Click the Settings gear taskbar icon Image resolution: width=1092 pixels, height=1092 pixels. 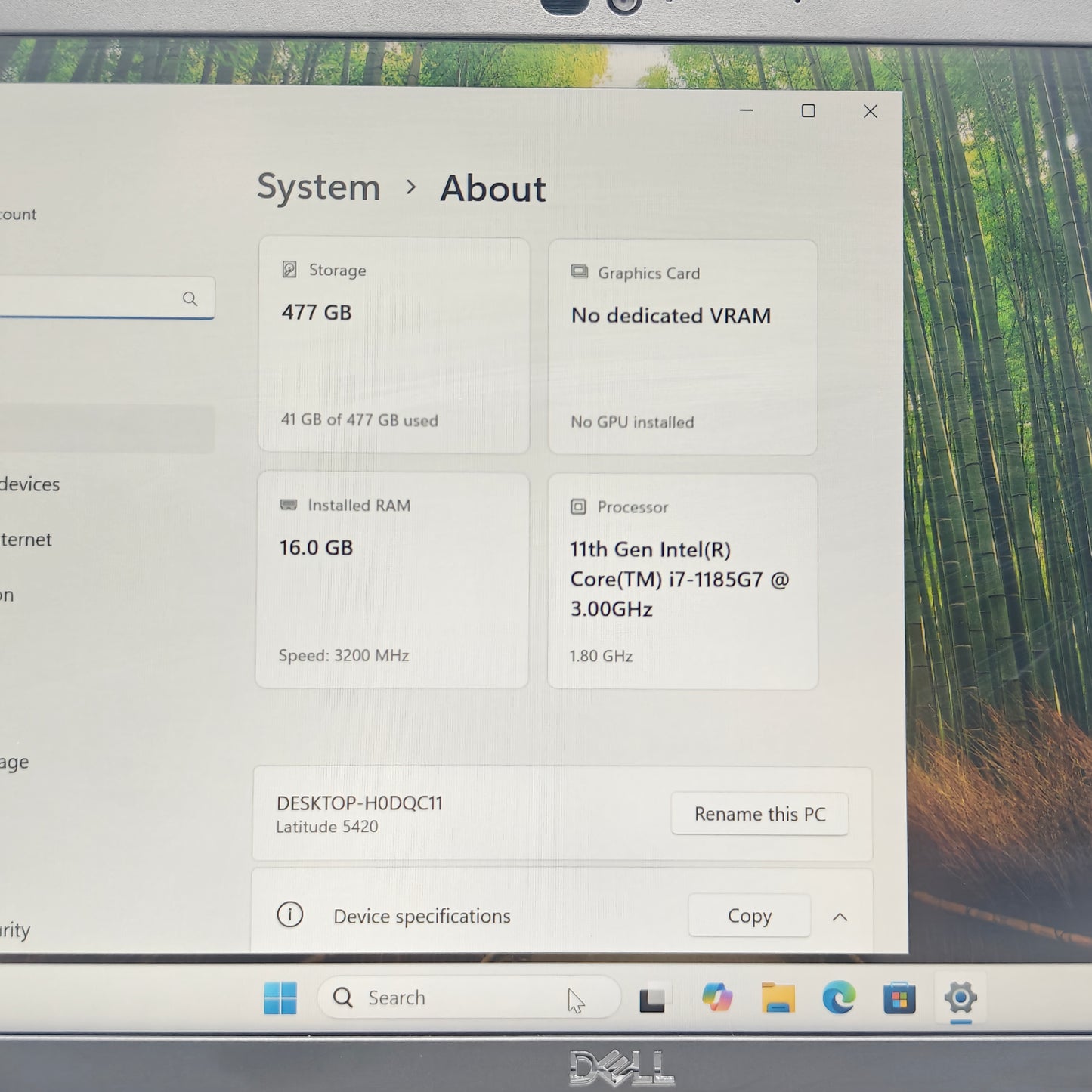(961, 998)
